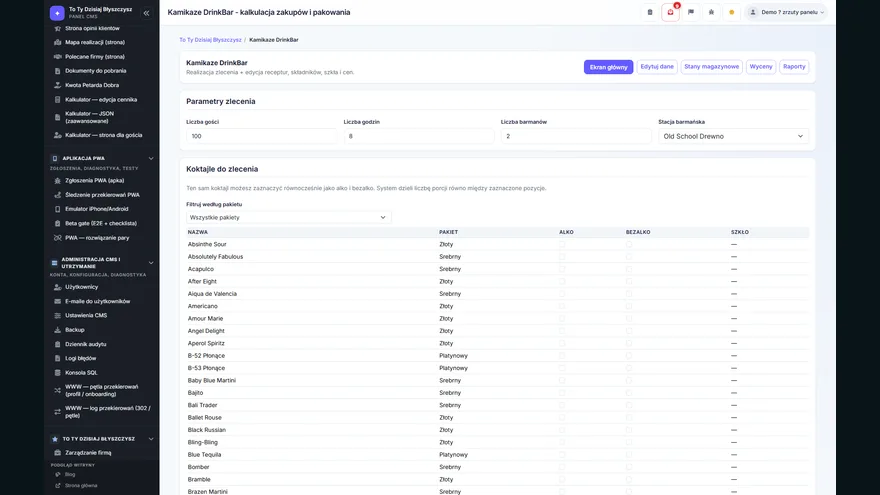Tick Alko checkbox for Absinthe Sour

562,244
